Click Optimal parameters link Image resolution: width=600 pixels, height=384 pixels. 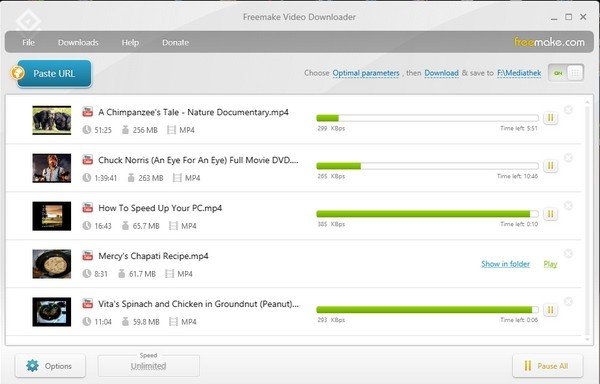[x=366, y=73]
